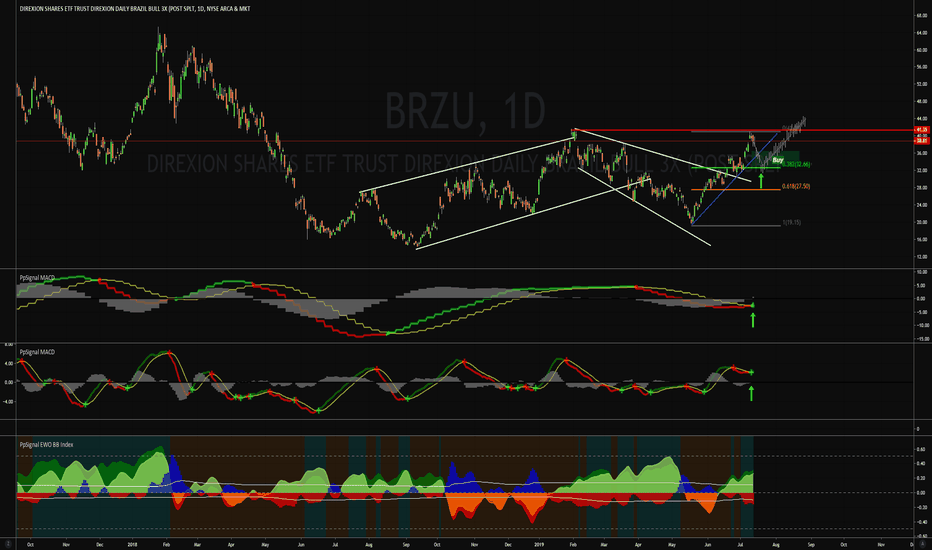Click 2018 on the time axis
The height and width of the screenshot is (550, 932).
tap(133, 544)
